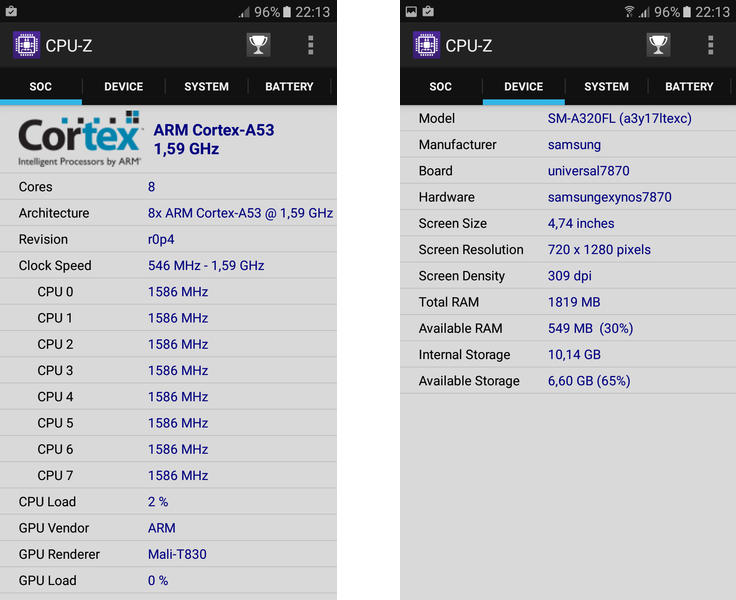Tap the GPU Vendor value 'ARM'
This screenshot has height=600, width=736.
(161, 528)
